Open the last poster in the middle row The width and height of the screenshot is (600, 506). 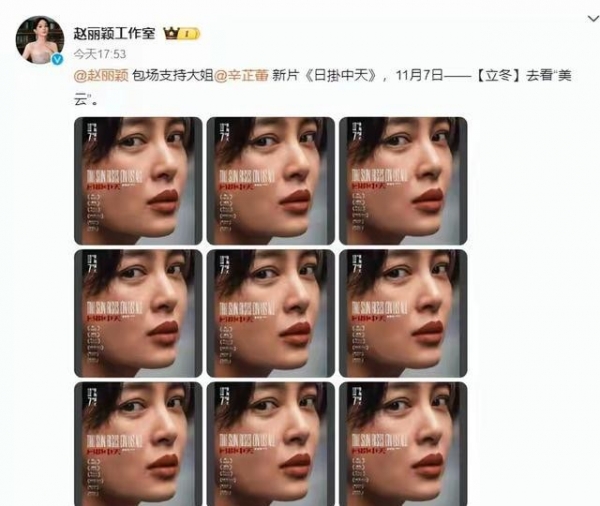(403, 313)
